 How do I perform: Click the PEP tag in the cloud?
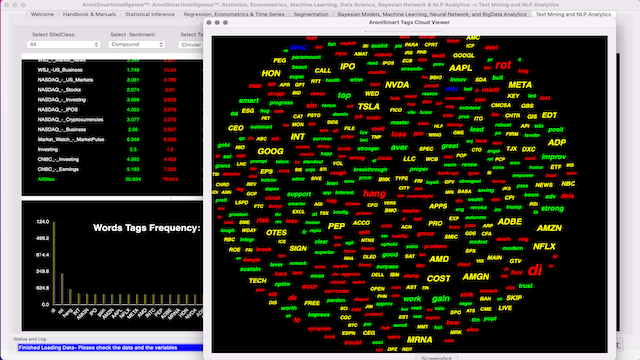336,226
